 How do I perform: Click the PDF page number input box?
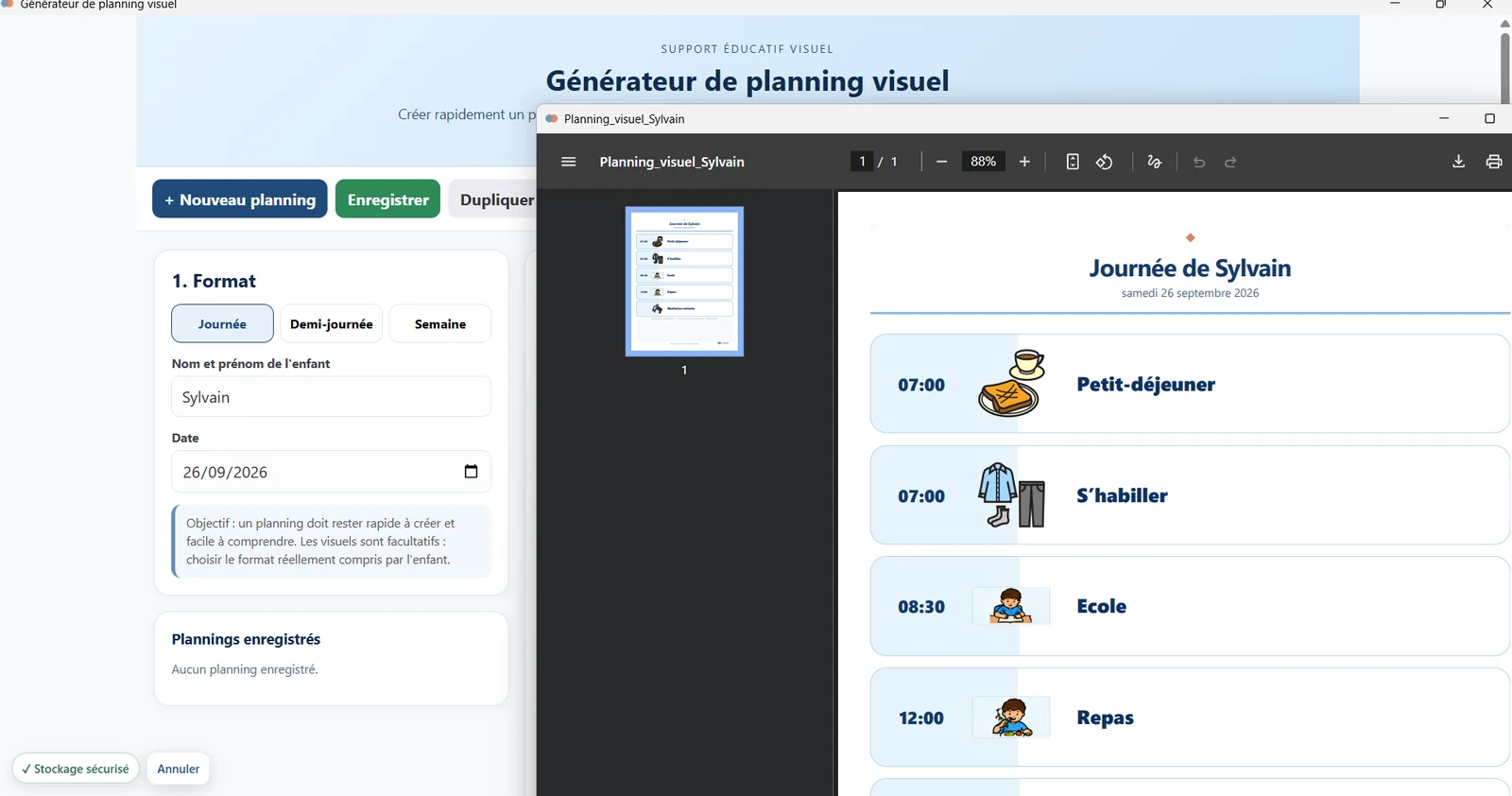862,162
